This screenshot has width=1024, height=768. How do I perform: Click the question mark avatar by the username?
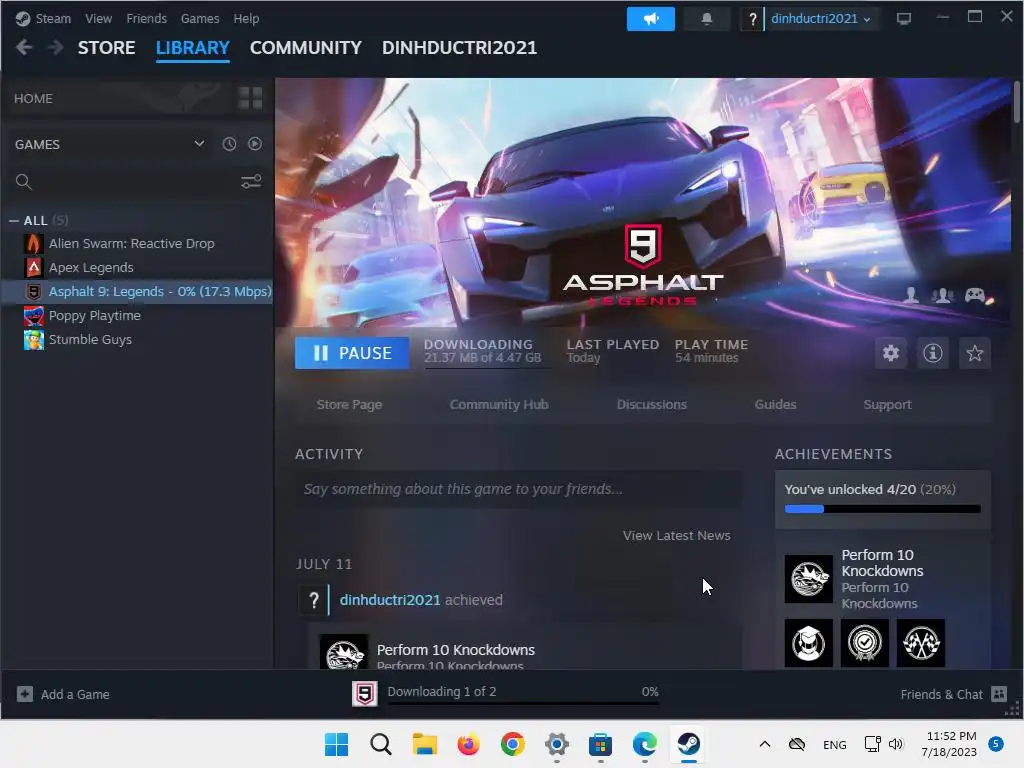[x=752, y=19]
